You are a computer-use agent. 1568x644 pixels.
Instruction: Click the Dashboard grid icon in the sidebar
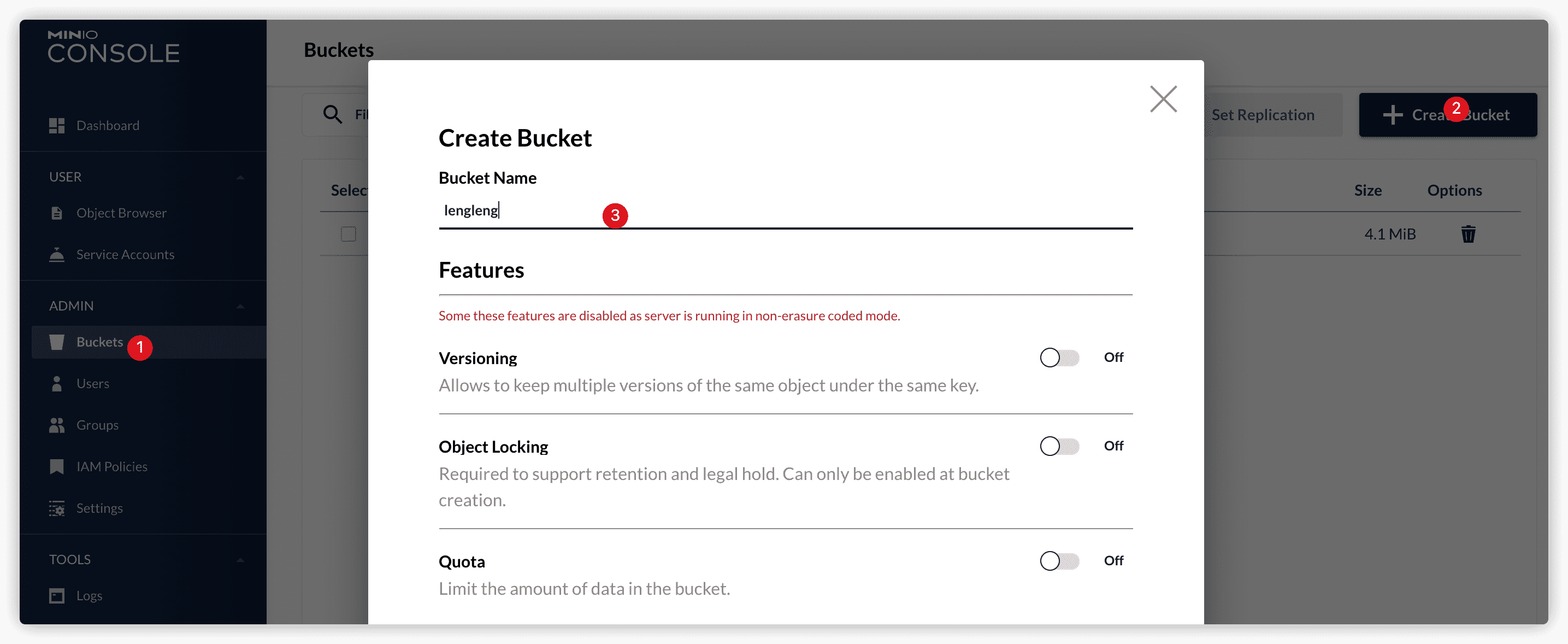(x=57, y=126)
